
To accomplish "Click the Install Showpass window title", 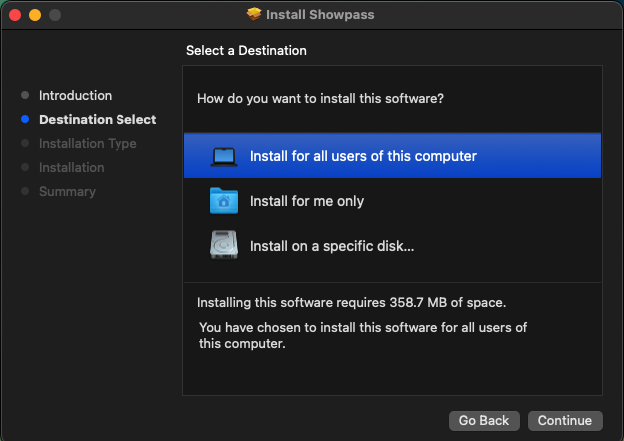I will point(320,15).
